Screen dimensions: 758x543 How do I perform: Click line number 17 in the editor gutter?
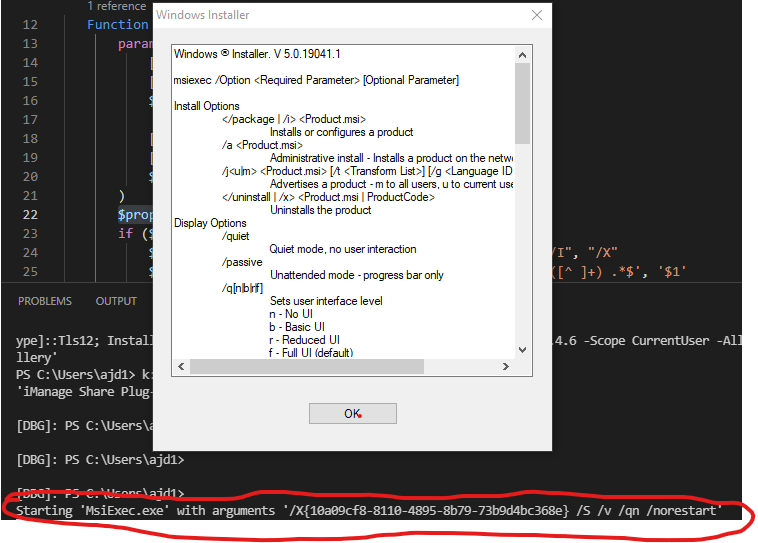[30, 119]
